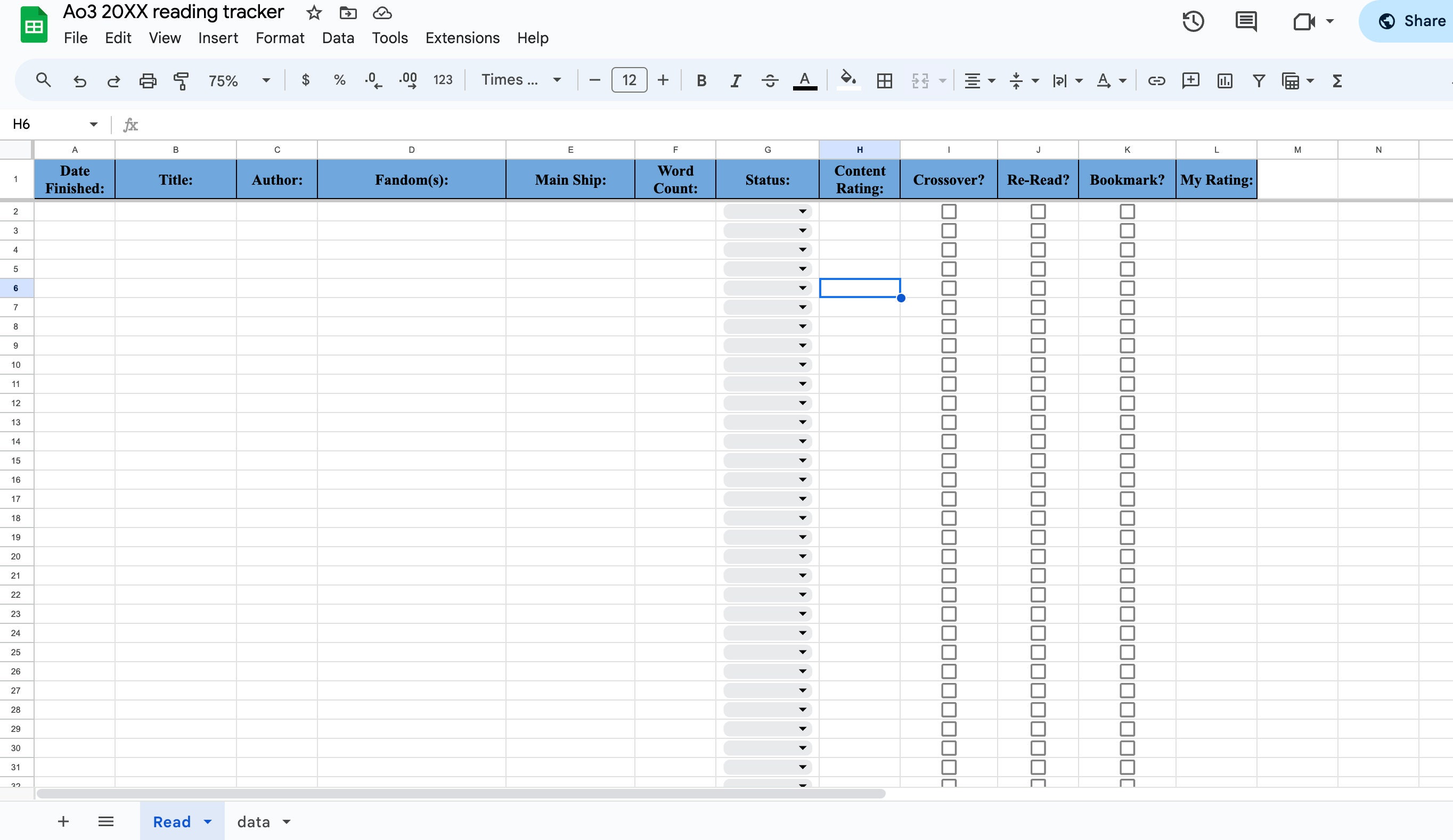Screen dimensions: 1453x840
Task: Open the Format menu
Action: (280, 38)
